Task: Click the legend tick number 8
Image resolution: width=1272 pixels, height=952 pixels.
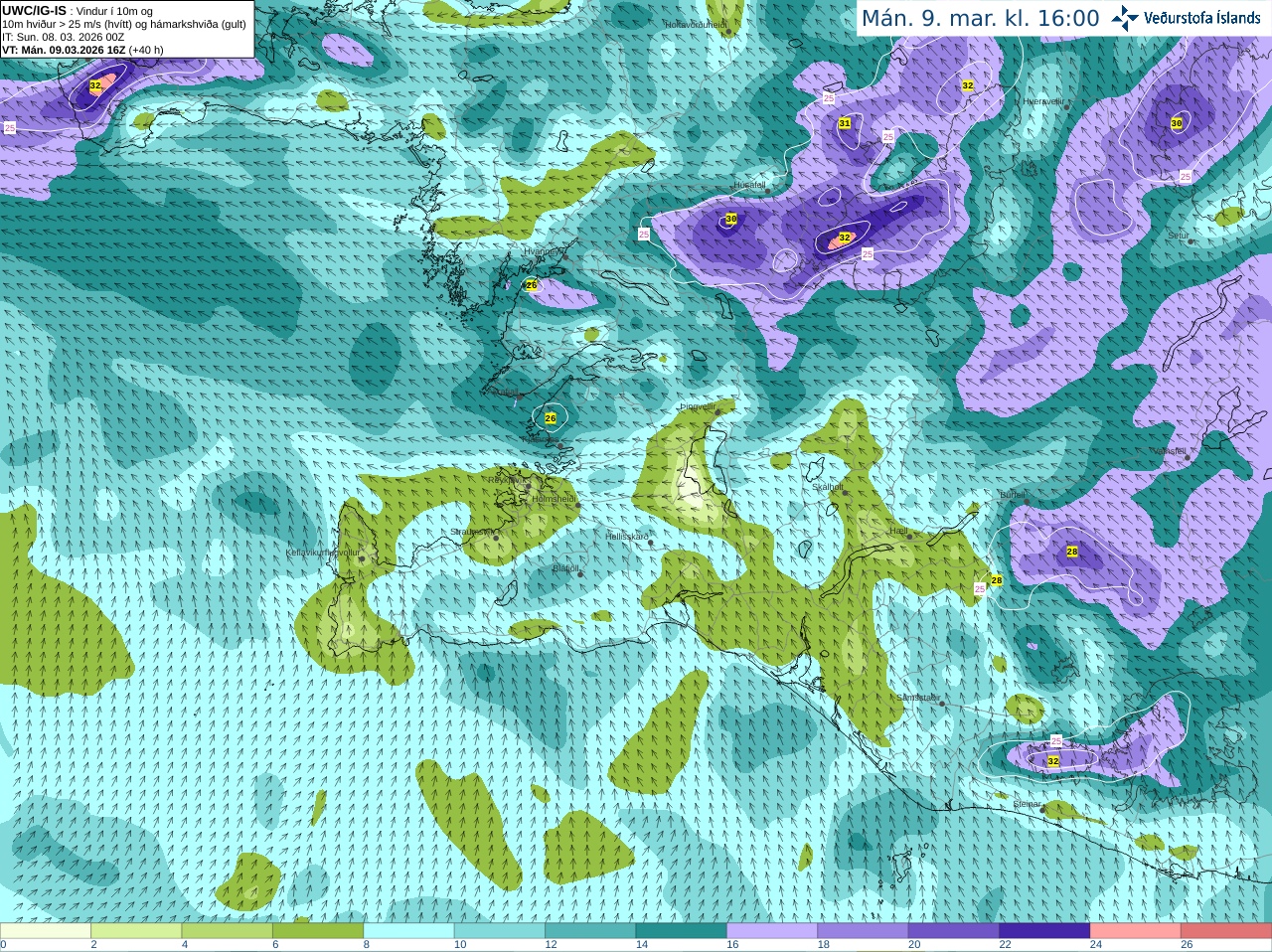Action: tap(366, 945)
